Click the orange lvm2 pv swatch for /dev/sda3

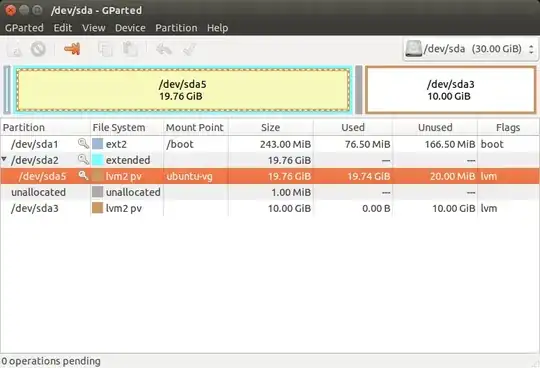(97, 208)
